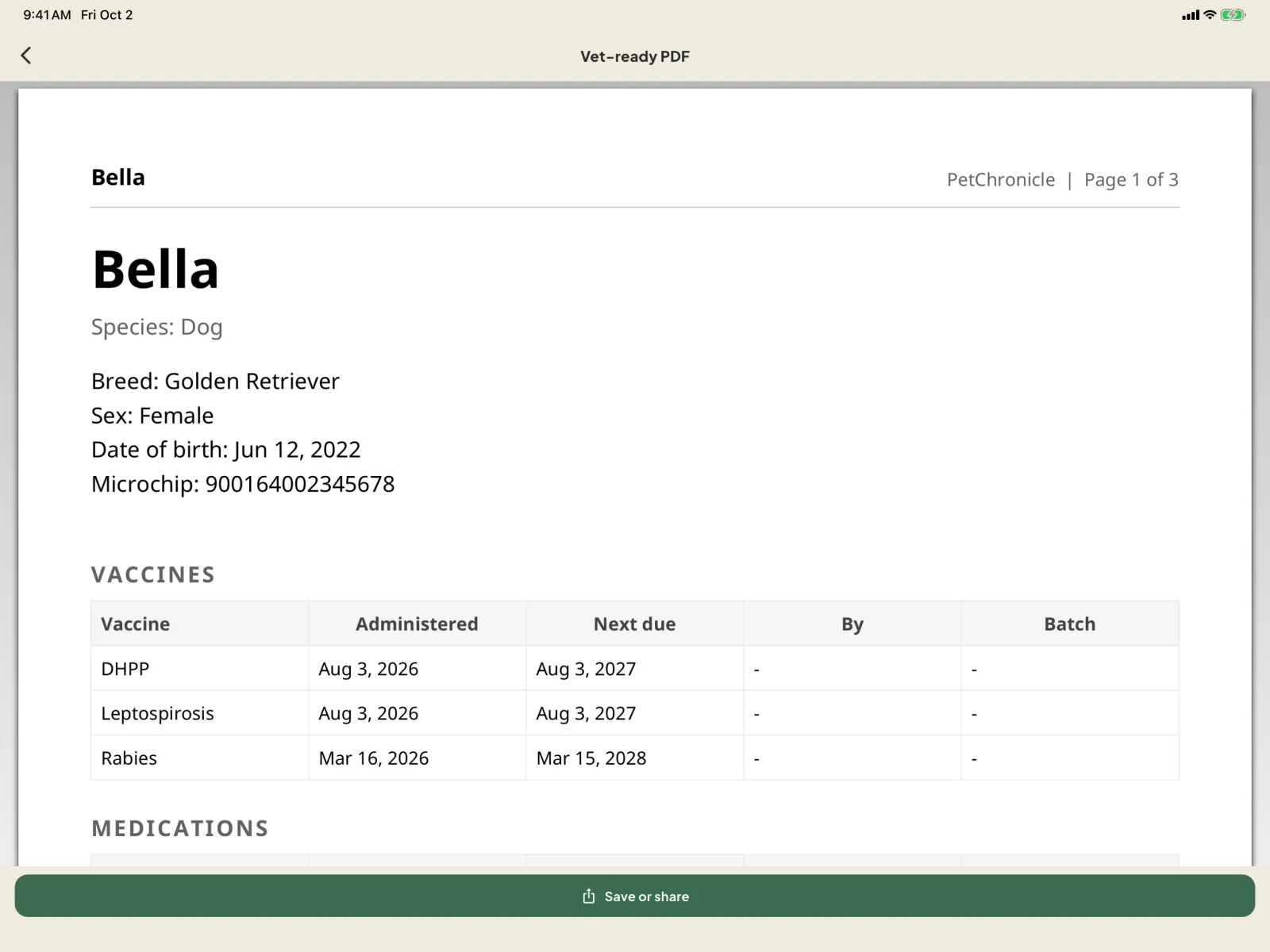Tap the By column header
The image size is (1270, 952).
[852, 624]
